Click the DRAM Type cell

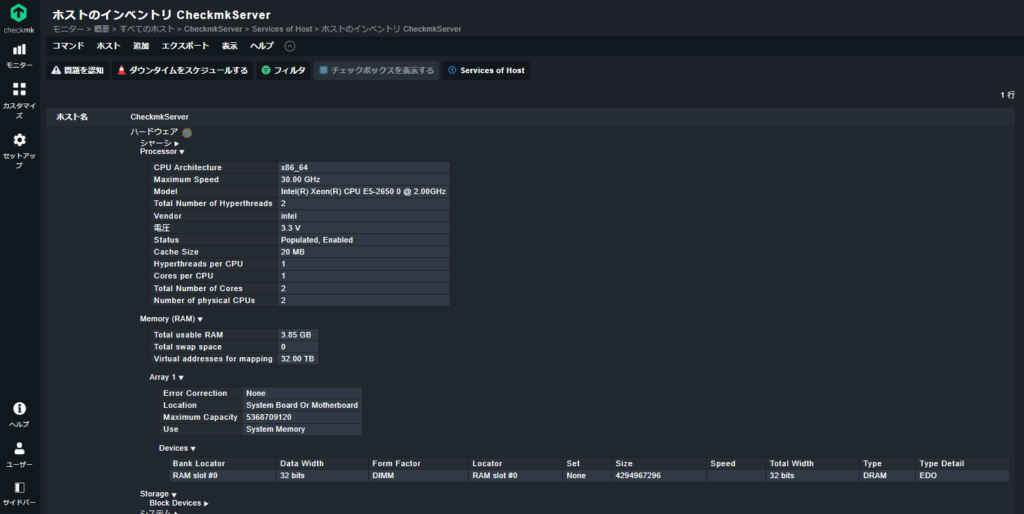874,475
